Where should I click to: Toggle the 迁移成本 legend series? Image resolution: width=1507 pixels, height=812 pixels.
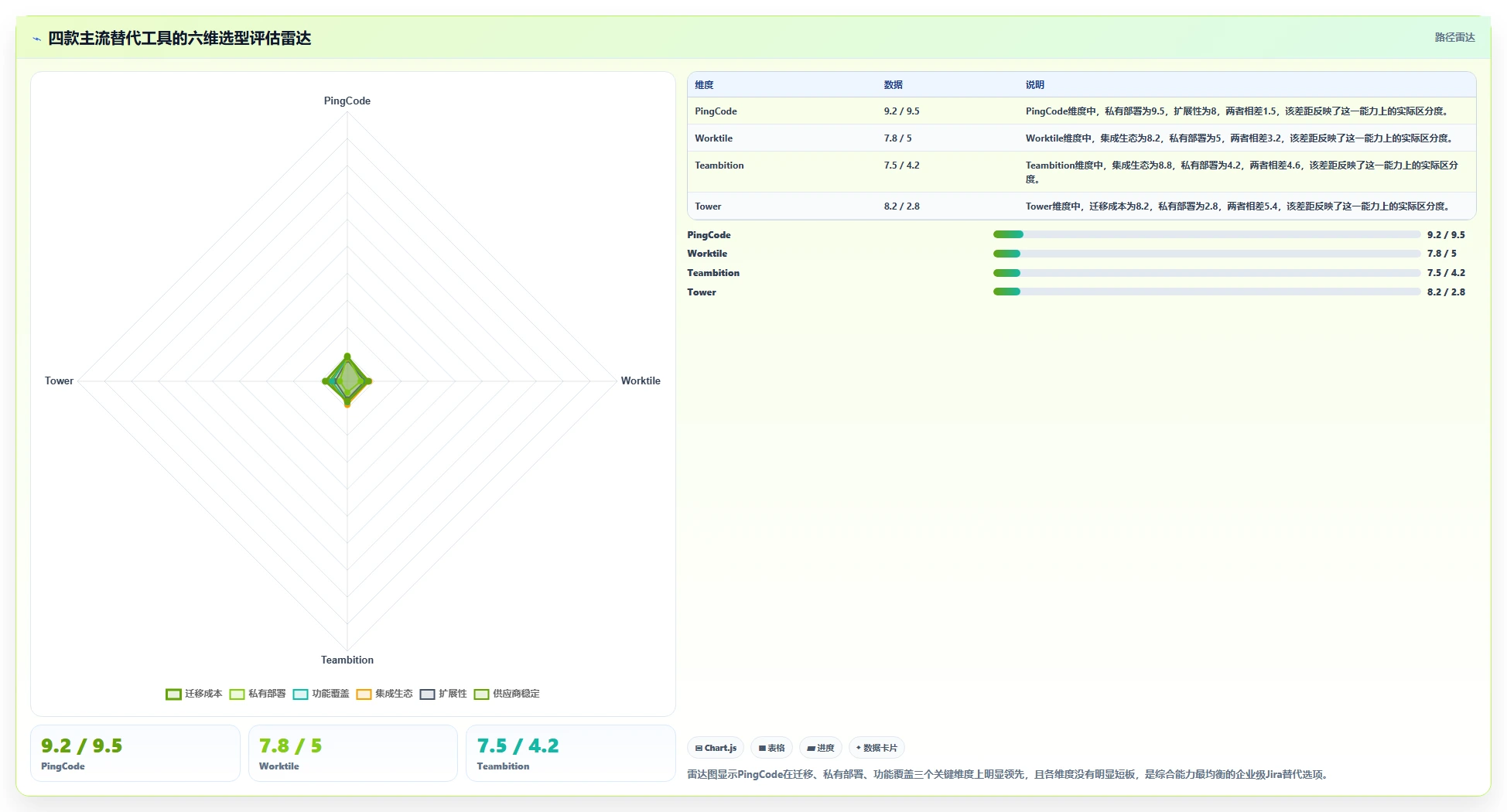click(x=194, y=694)
